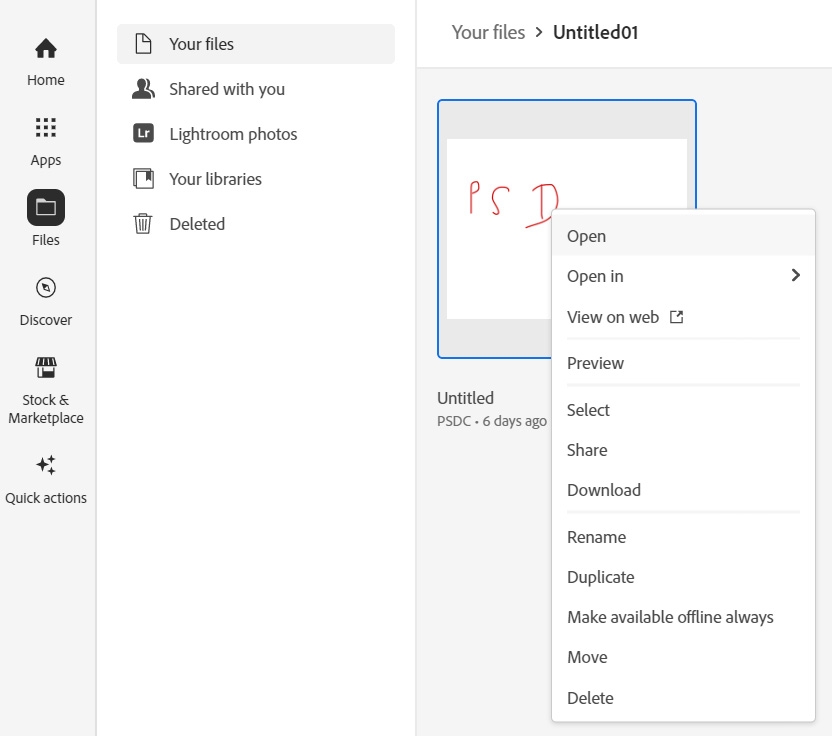The height and width of the screenshot is (736, 832).
Task: Select the Files folder icon in sidebar
Action: point(45,208)
